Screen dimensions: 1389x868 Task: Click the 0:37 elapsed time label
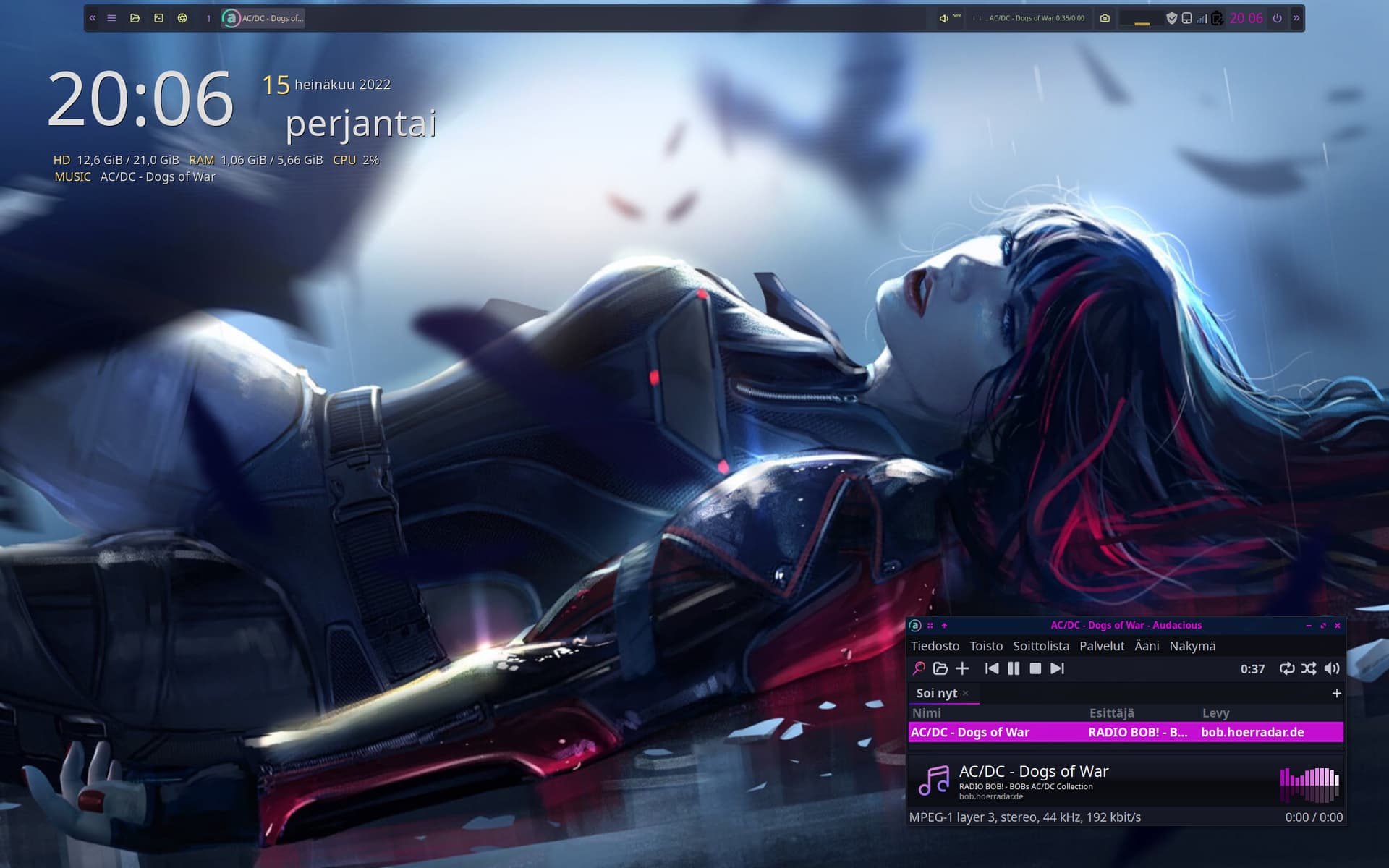(1252, 669)
